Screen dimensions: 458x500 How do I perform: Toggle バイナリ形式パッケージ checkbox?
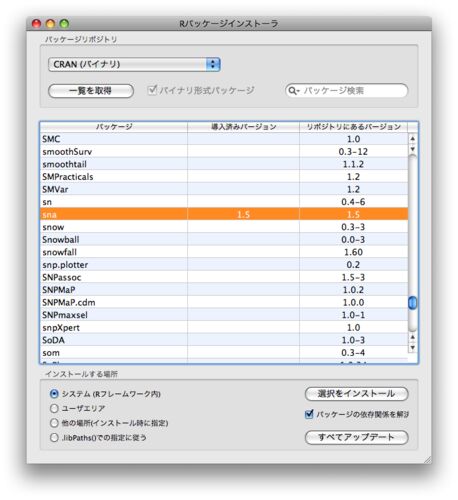152,90
